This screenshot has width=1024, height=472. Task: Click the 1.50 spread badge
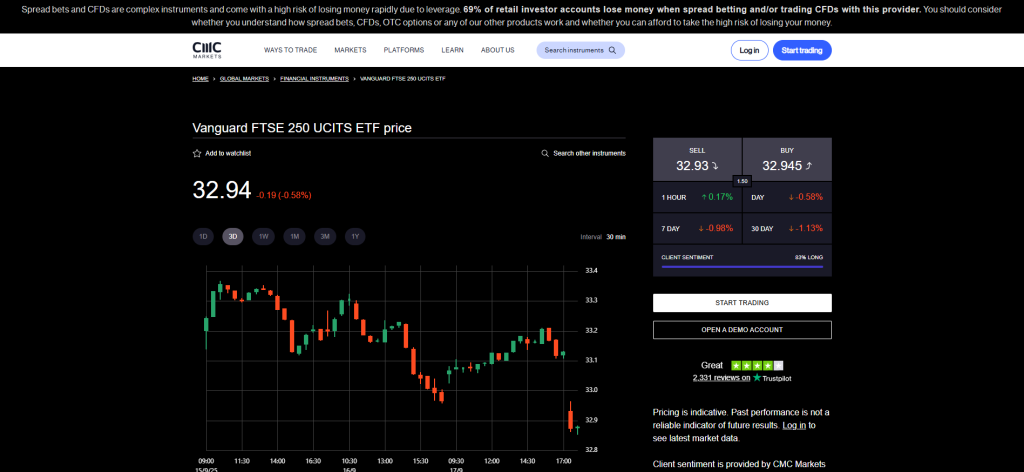[742, 181]
